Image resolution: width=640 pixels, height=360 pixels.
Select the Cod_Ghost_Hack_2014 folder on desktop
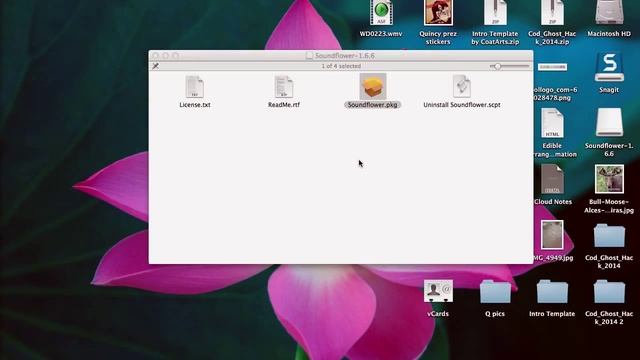[609, 236]
